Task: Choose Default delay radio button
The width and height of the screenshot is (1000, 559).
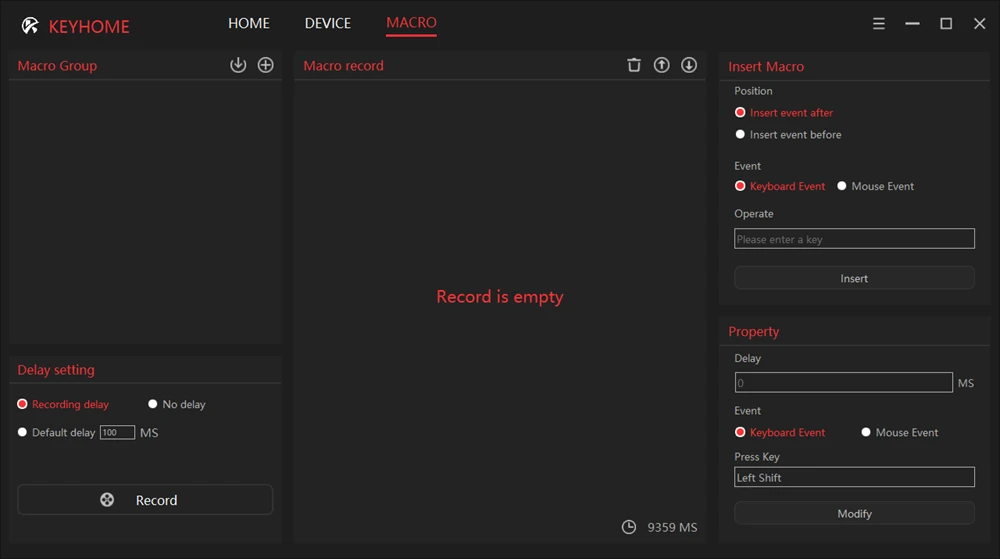Action: 22,432
